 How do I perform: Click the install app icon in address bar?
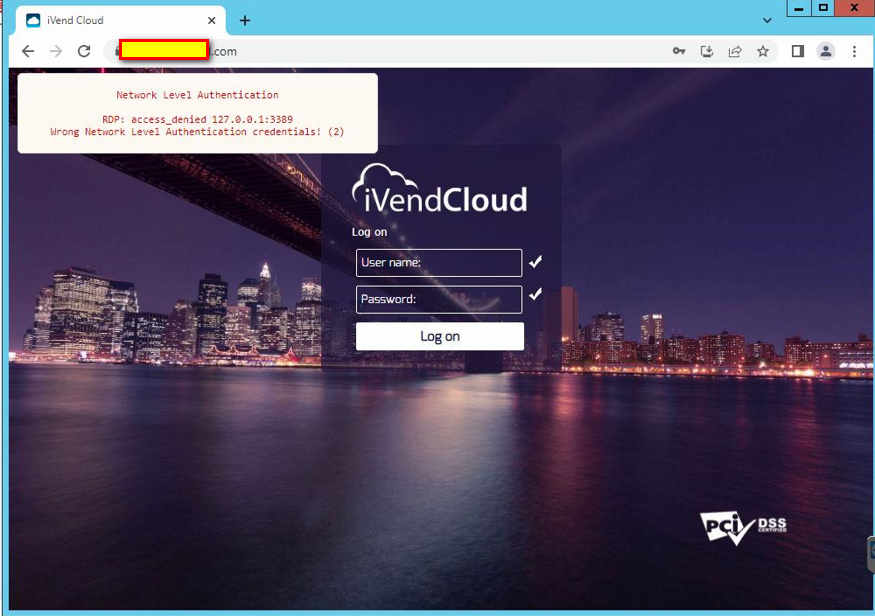click(x=707, y=51)
